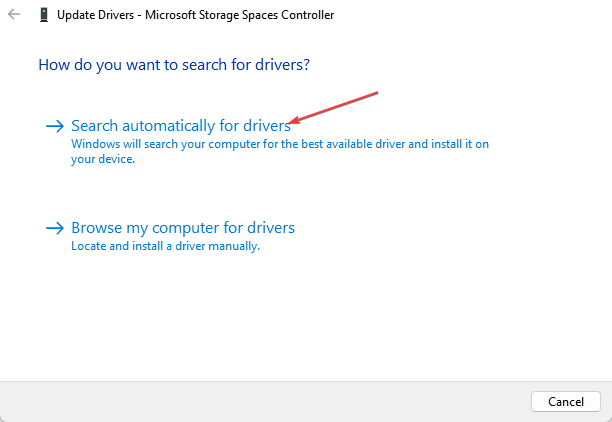This screenshot has width=612, height=422.
Task: Click the 'How do you want to search' heading
Action: [x=174, y=65]
